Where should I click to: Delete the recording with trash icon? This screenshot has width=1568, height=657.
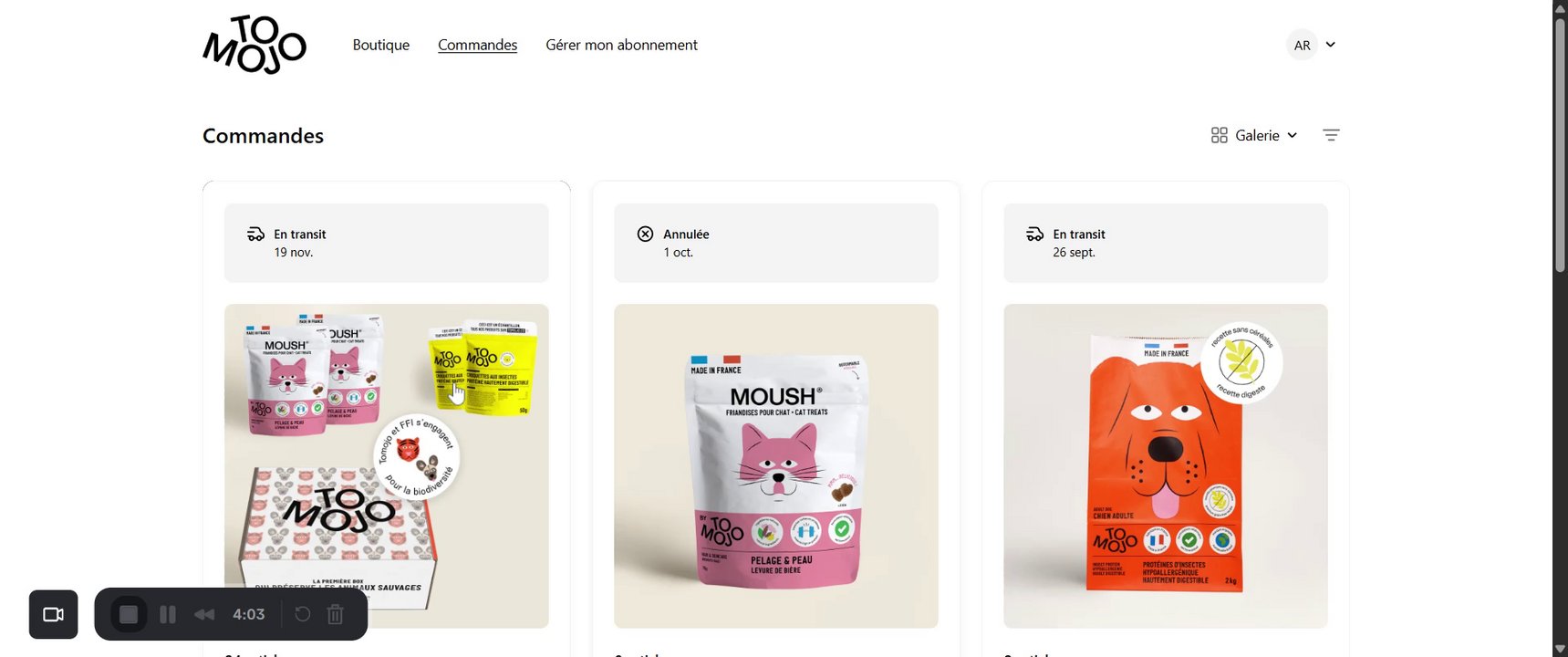pyautogui.click(x=336, y=615)
